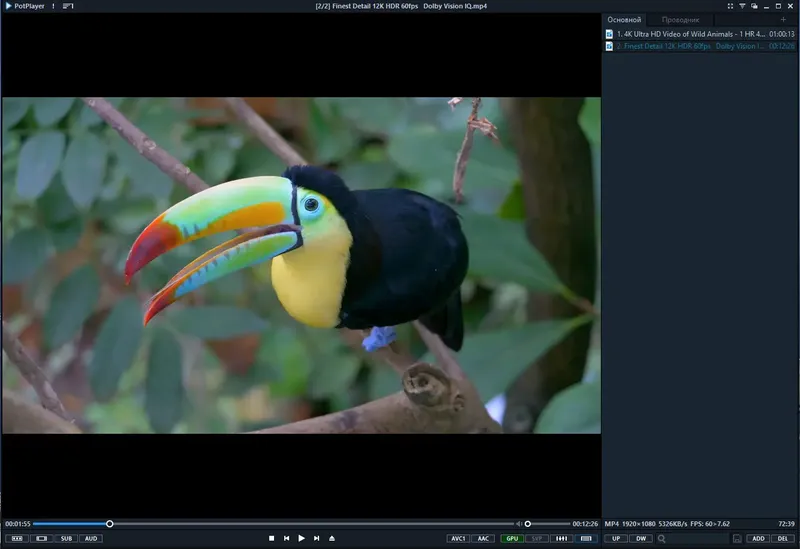Start playback with the play button

point(302,538)
